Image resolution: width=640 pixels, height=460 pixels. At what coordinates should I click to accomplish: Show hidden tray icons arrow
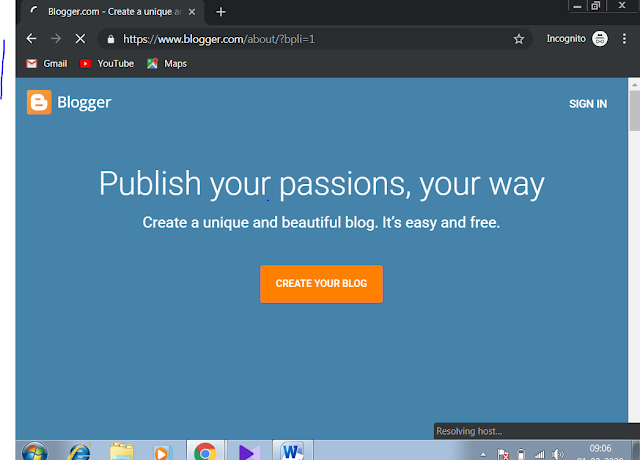483,454
